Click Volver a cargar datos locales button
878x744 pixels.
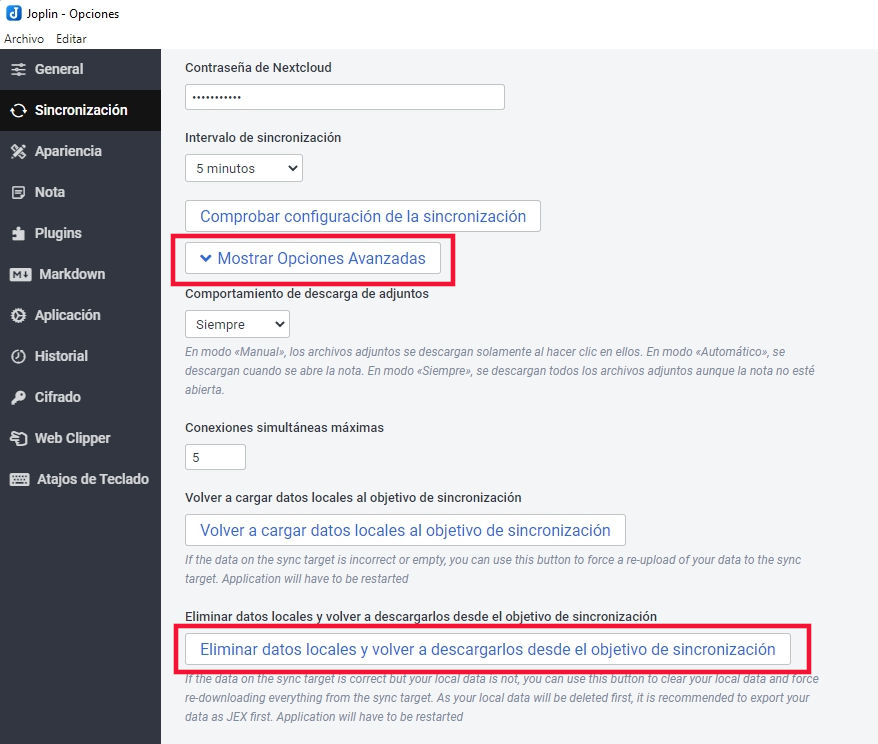(405, 530)
